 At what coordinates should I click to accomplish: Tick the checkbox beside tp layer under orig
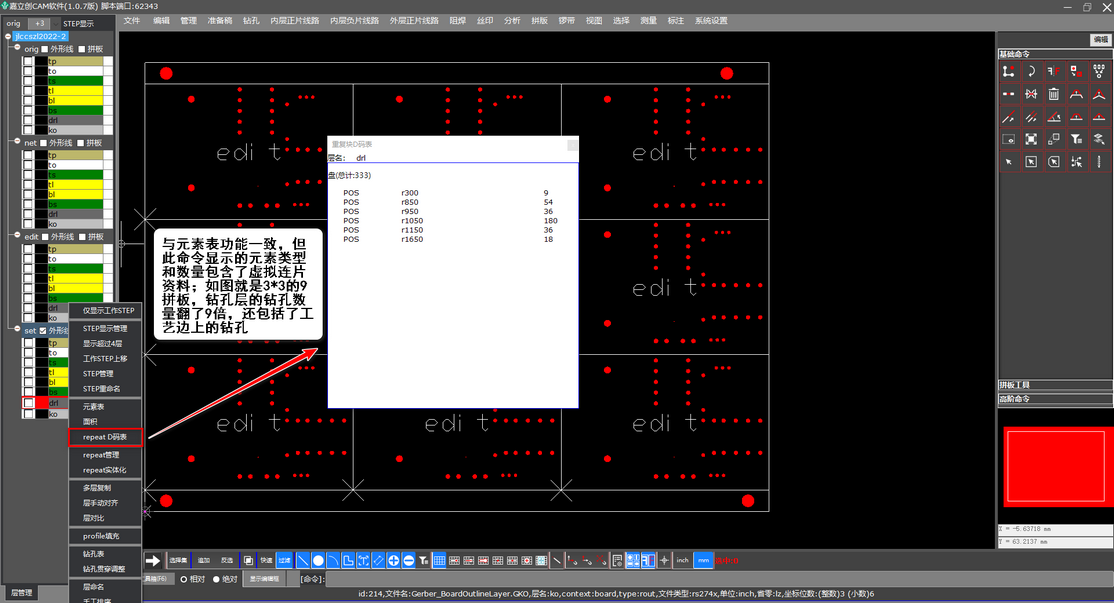[28, 61]
